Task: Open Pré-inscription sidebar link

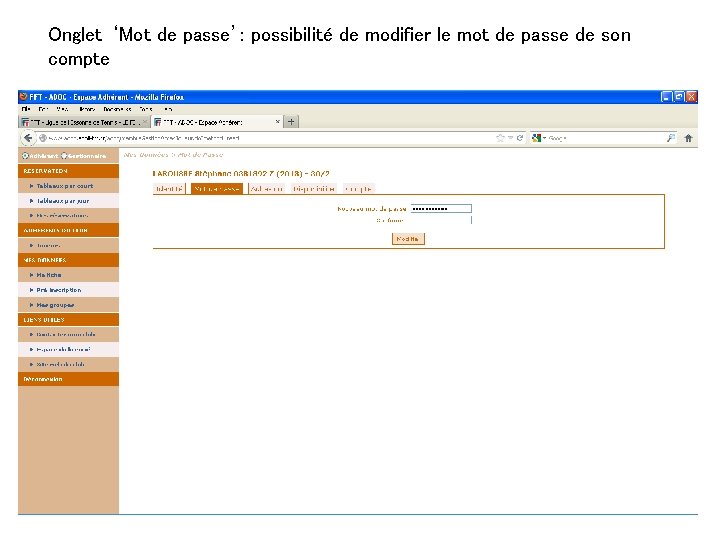Action: pyautogui.click(x=59, y=290)
